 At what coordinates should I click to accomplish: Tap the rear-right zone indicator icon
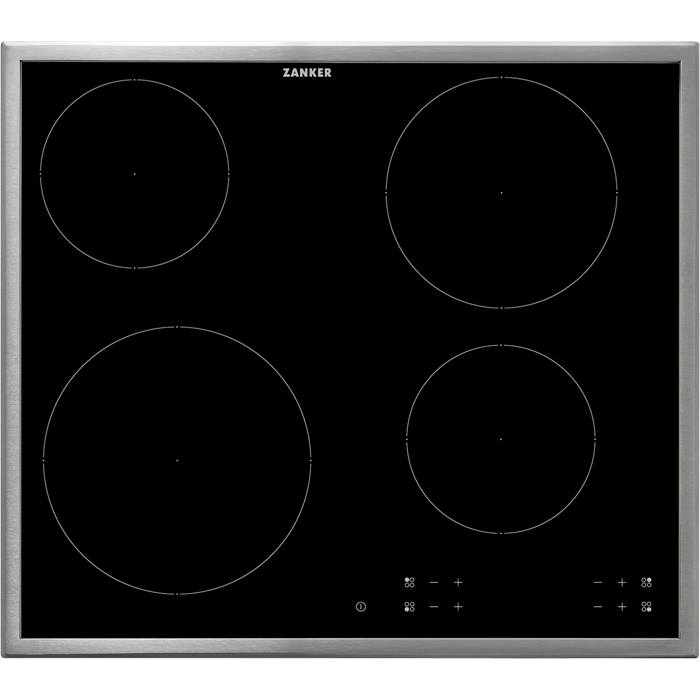(x=646, y=582)
